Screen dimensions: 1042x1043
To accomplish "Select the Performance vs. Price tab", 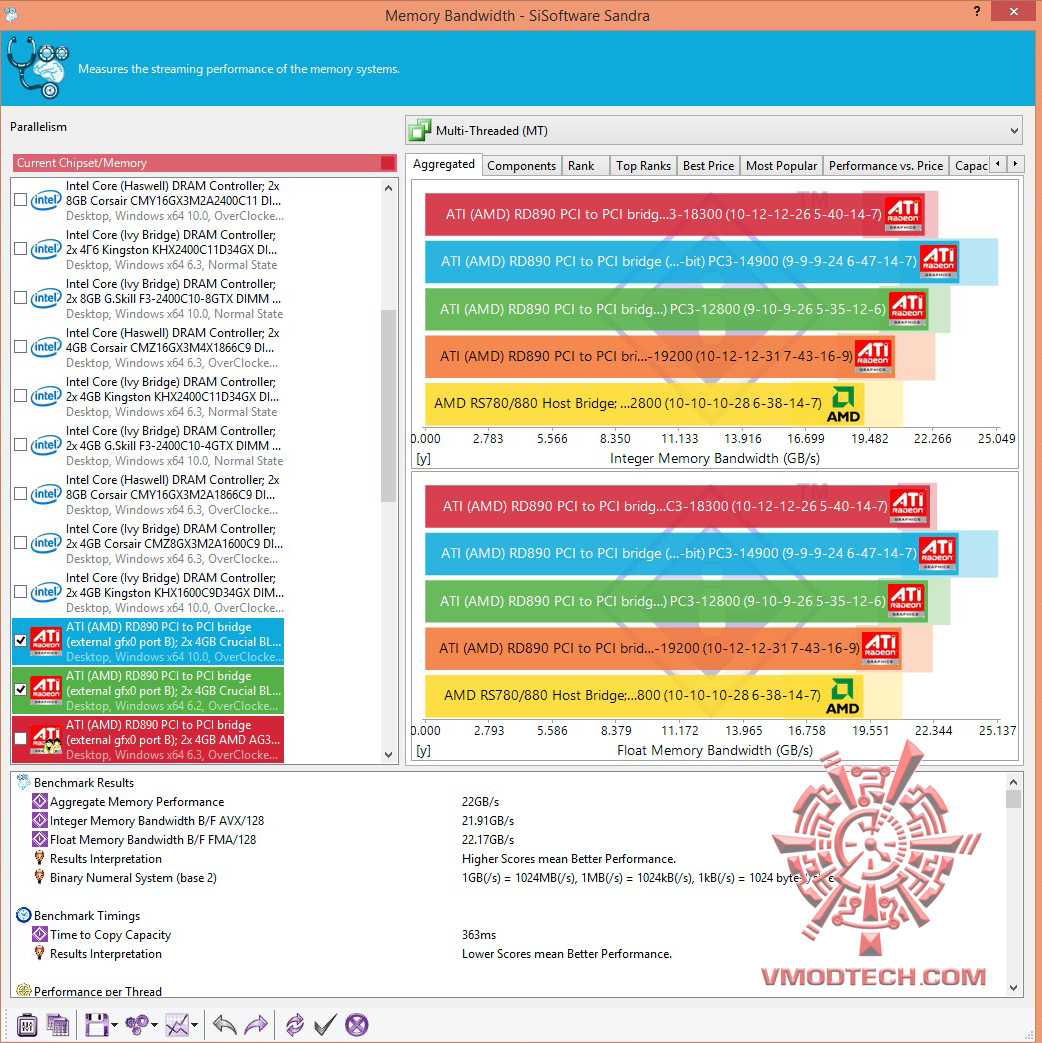I will coord(886,166).
